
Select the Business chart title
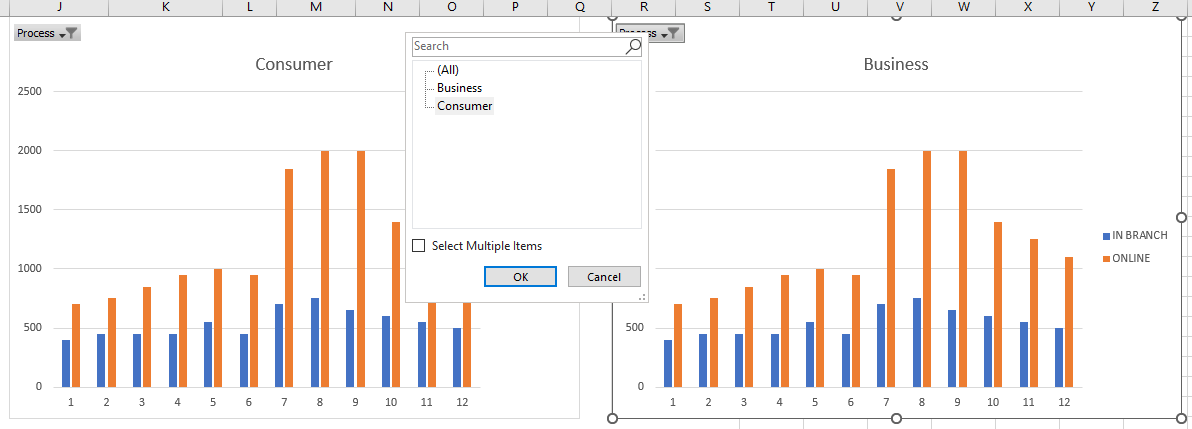point(896,64)
